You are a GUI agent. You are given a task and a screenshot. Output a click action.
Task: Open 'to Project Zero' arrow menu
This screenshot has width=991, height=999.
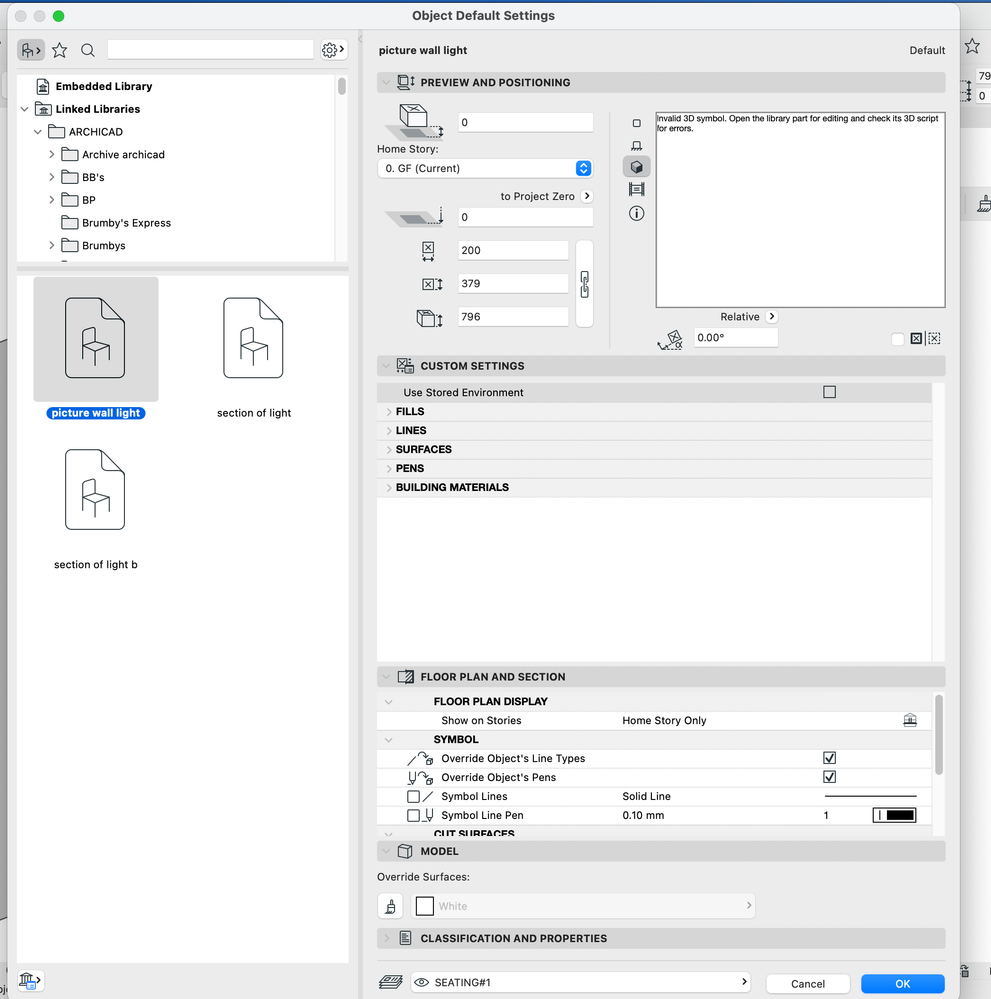click(587, 196)
